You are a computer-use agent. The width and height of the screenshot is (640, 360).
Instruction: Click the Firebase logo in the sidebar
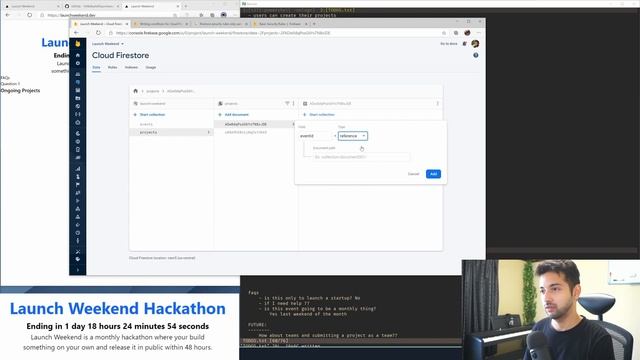78,44
